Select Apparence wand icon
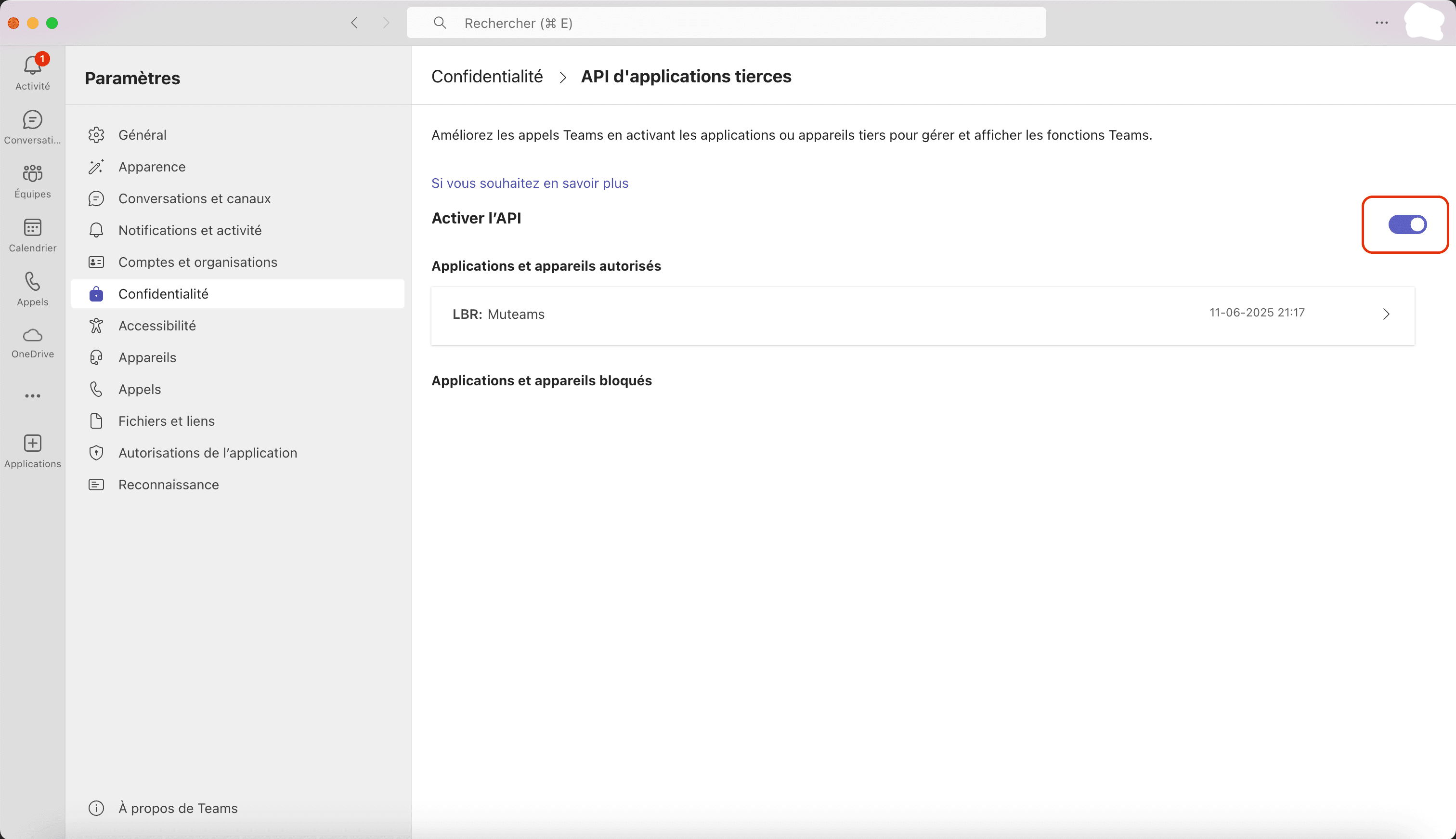1456x839 pixels. pyautogui.click(x=96, y=167)
